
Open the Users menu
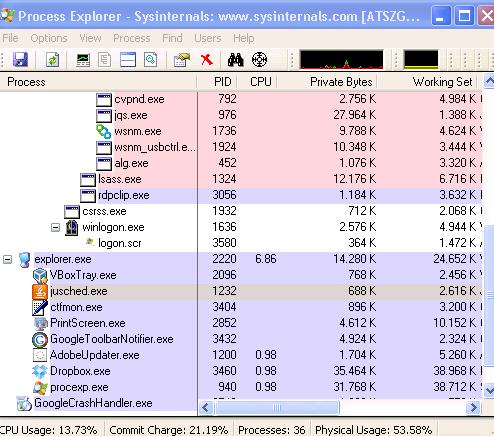[x=208, y=38]
